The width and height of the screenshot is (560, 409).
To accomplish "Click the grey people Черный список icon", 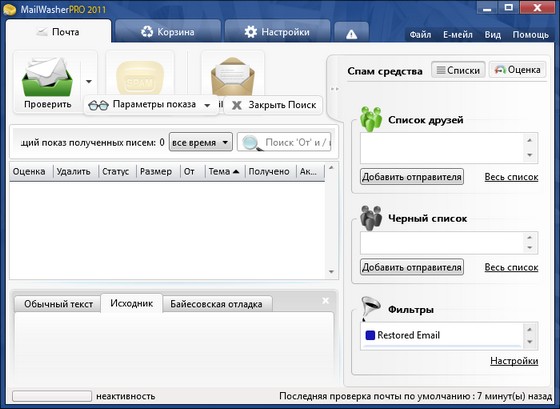I will (371, 218).
